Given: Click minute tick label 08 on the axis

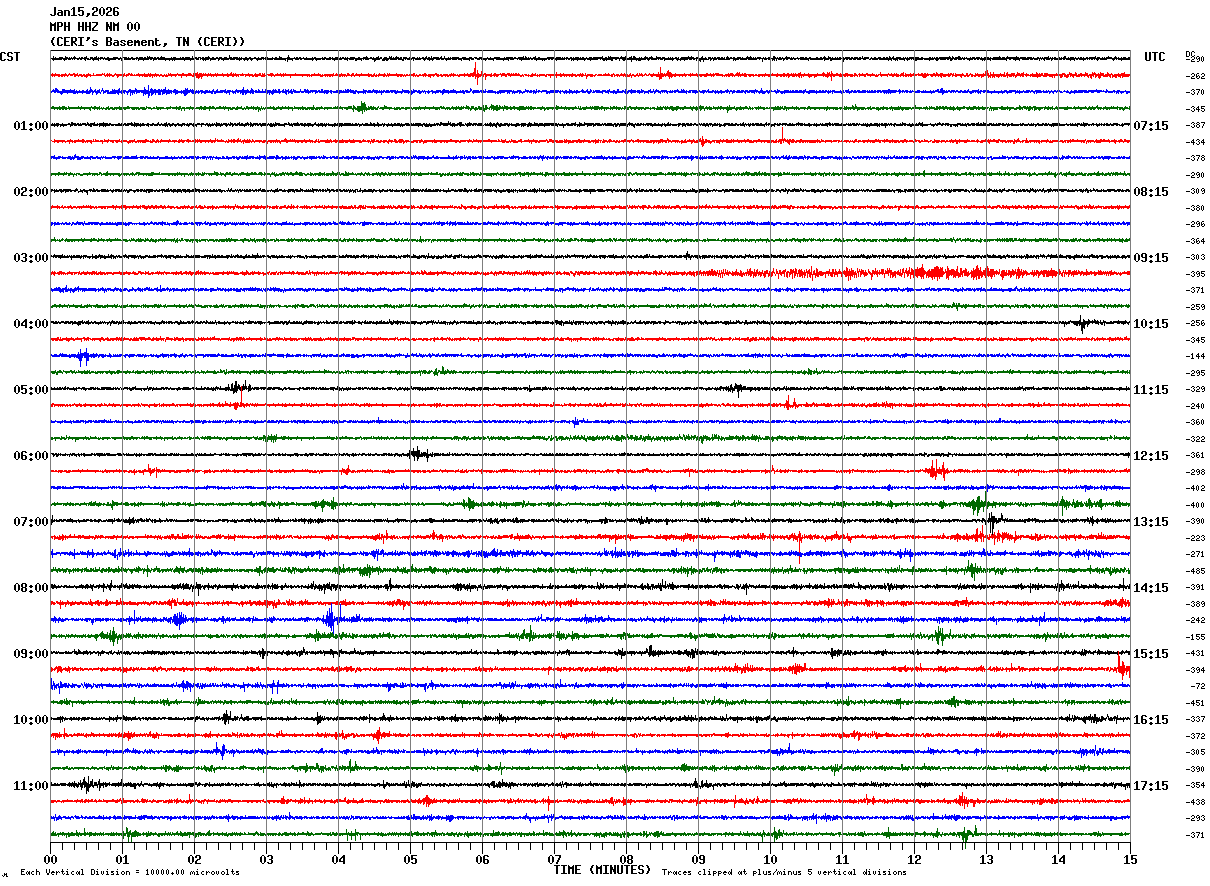Looking at the screenshot, I should tap(626, 859).
